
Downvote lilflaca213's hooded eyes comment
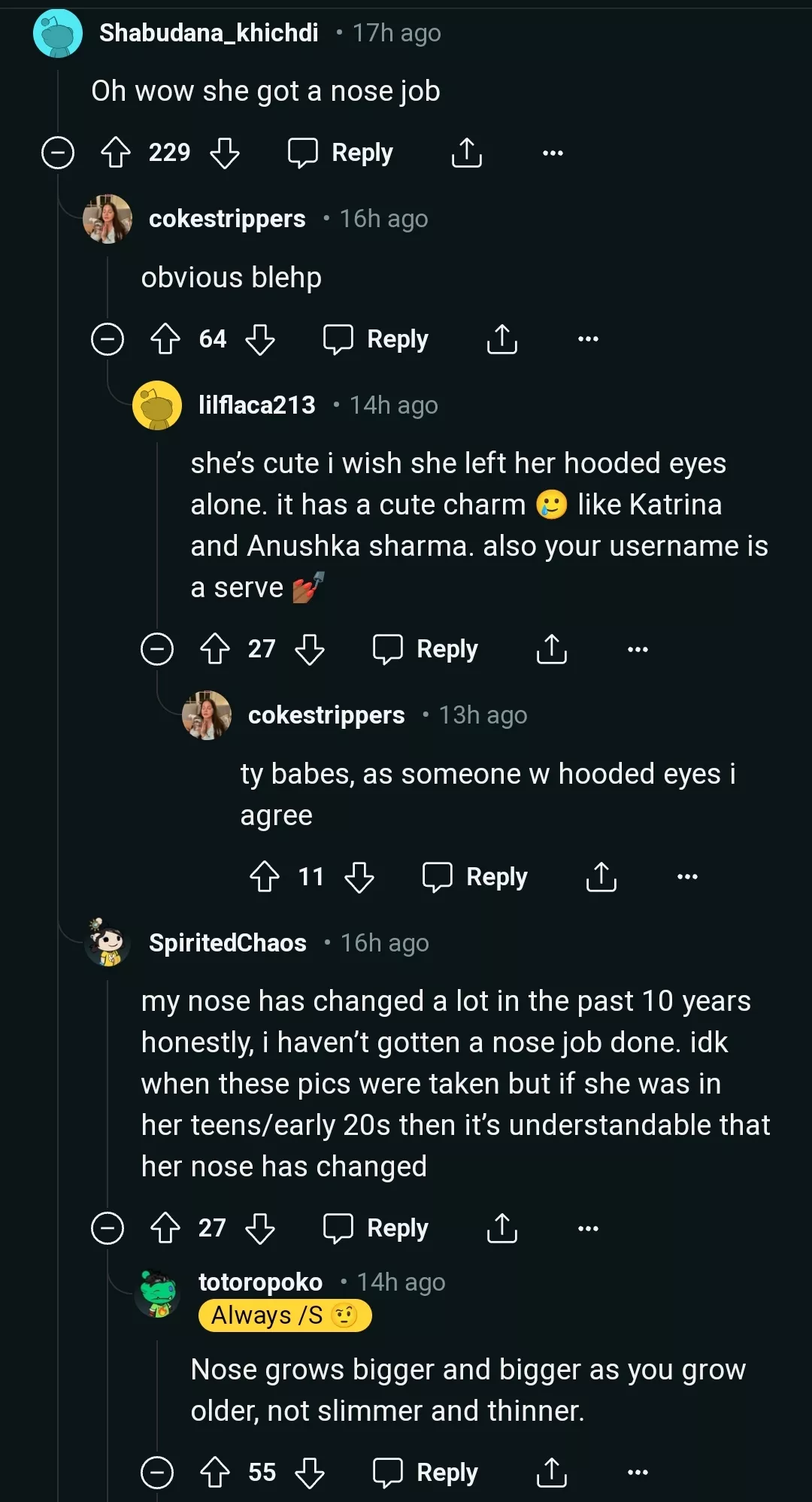point(310,649)
